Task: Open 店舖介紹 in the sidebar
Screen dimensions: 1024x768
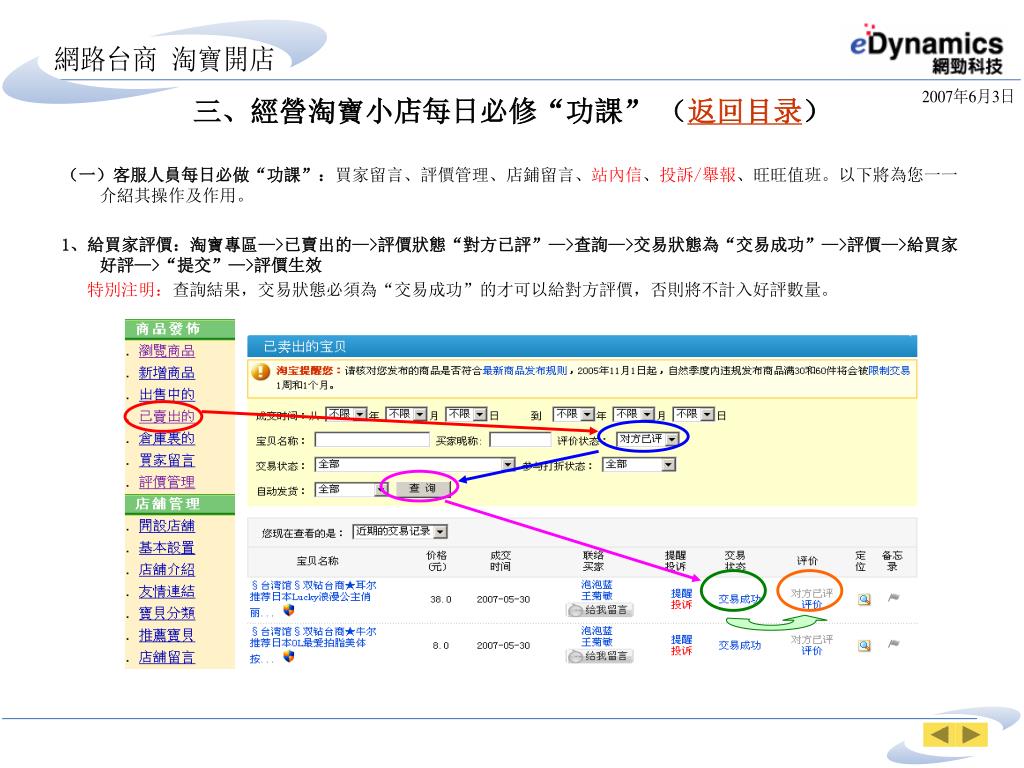Action: [x=167, y=569]
